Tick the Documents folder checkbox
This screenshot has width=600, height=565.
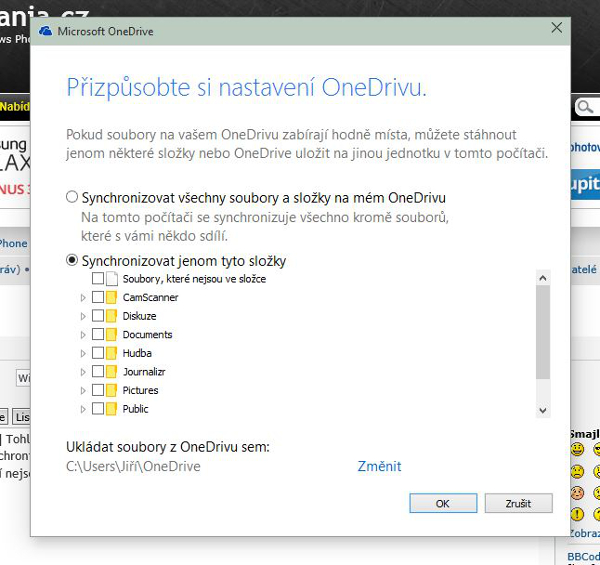(x=98, y=334)
